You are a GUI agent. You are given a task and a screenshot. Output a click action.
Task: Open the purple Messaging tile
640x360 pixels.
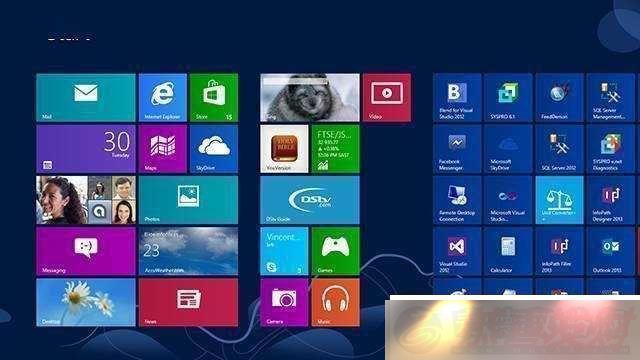pyautogui.click(x=86, y=251)
